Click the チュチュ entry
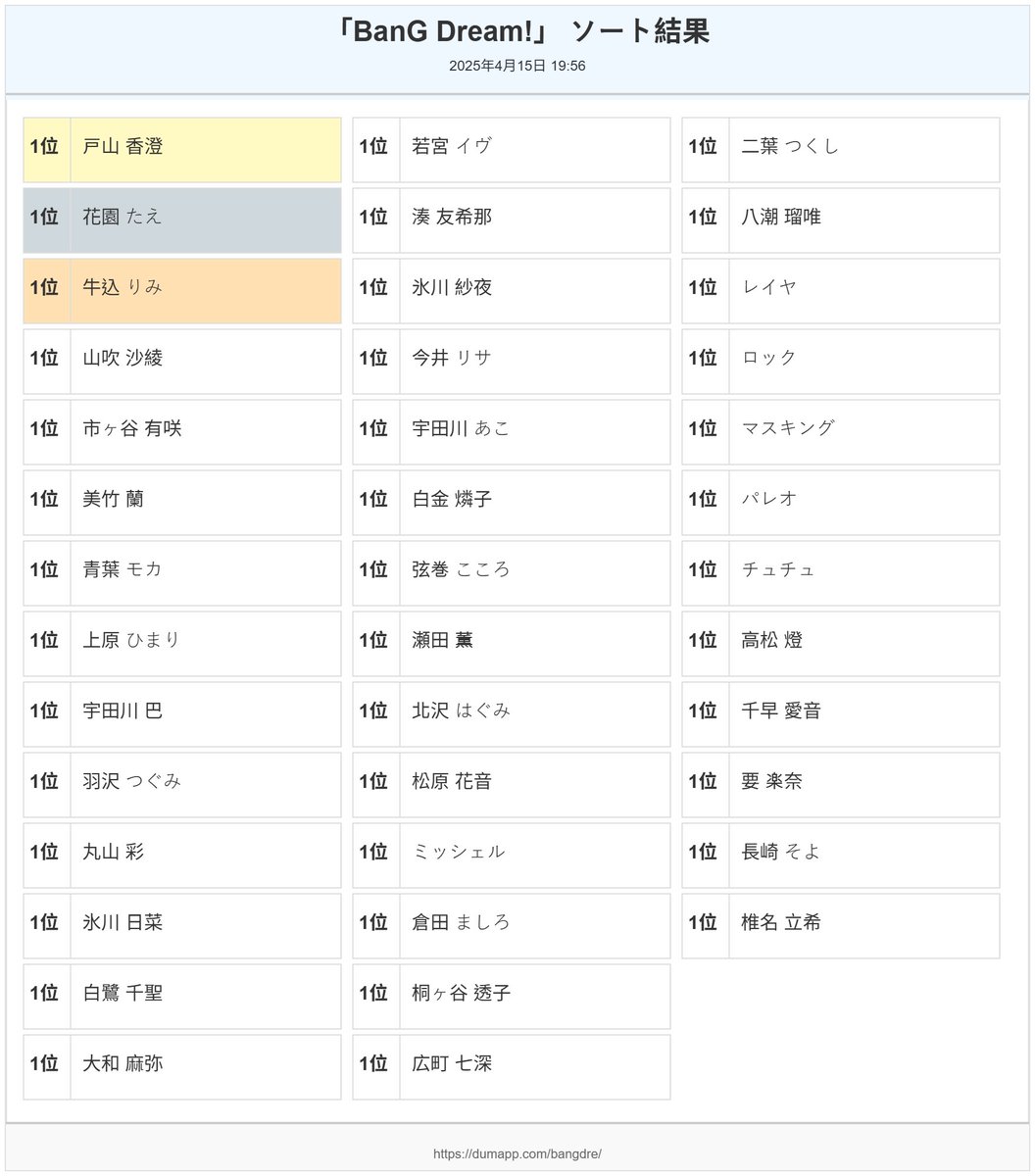 coord(841,573)
